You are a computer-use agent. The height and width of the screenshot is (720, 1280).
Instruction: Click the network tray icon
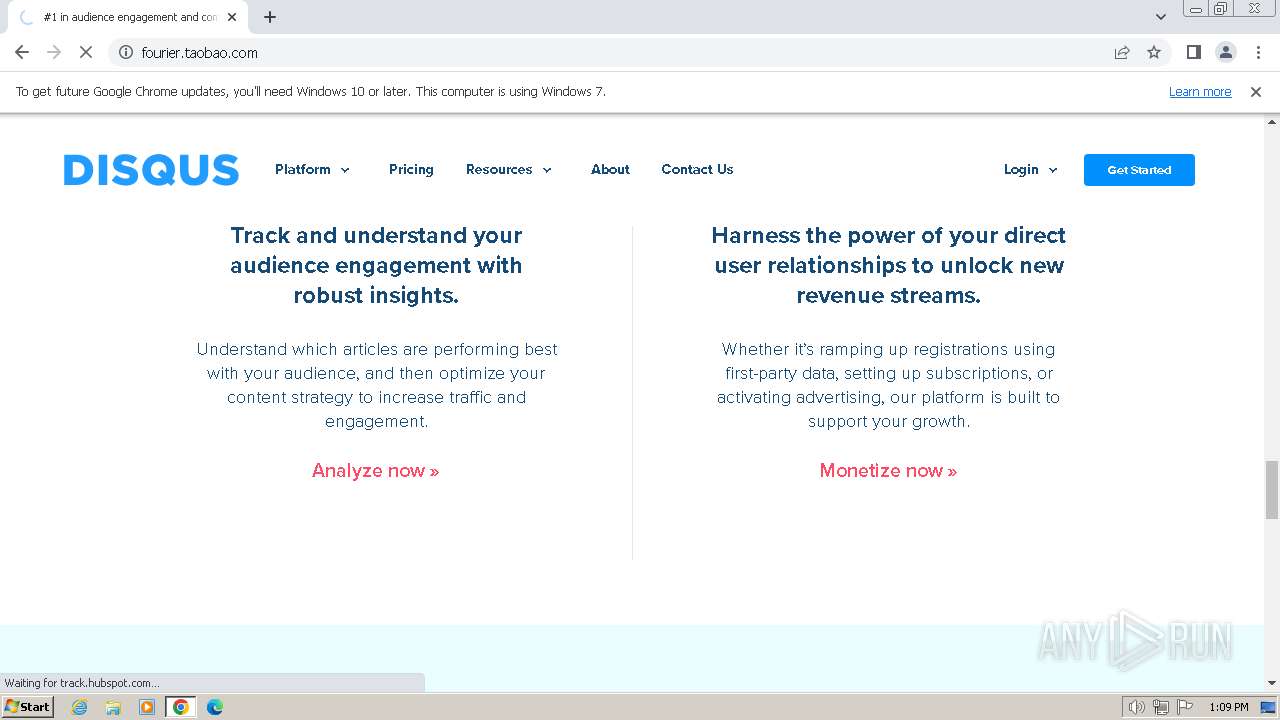(x=1161, y=707)
